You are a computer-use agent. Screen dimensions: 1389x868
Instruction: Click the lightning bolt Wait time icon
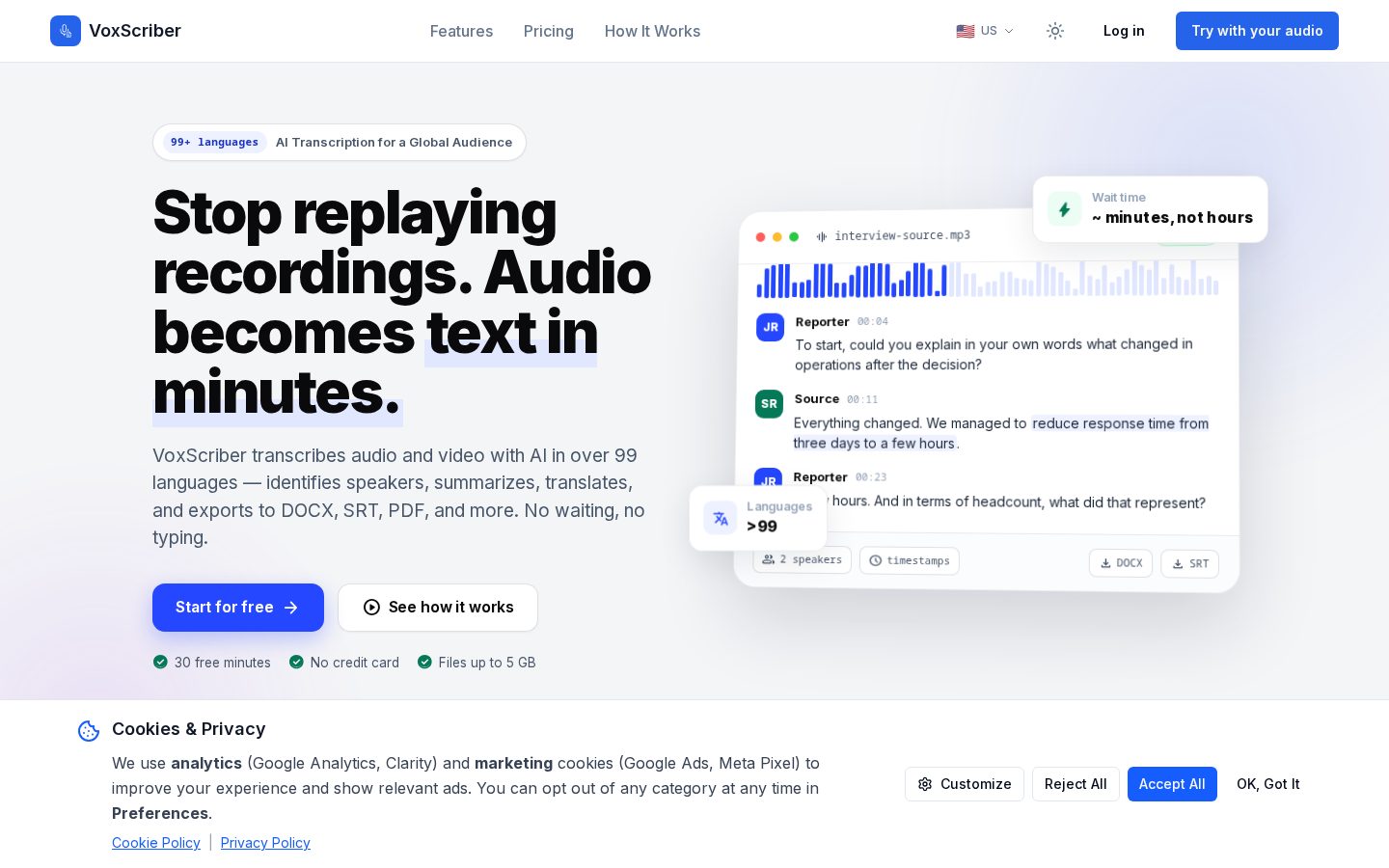coord(1065,209)
